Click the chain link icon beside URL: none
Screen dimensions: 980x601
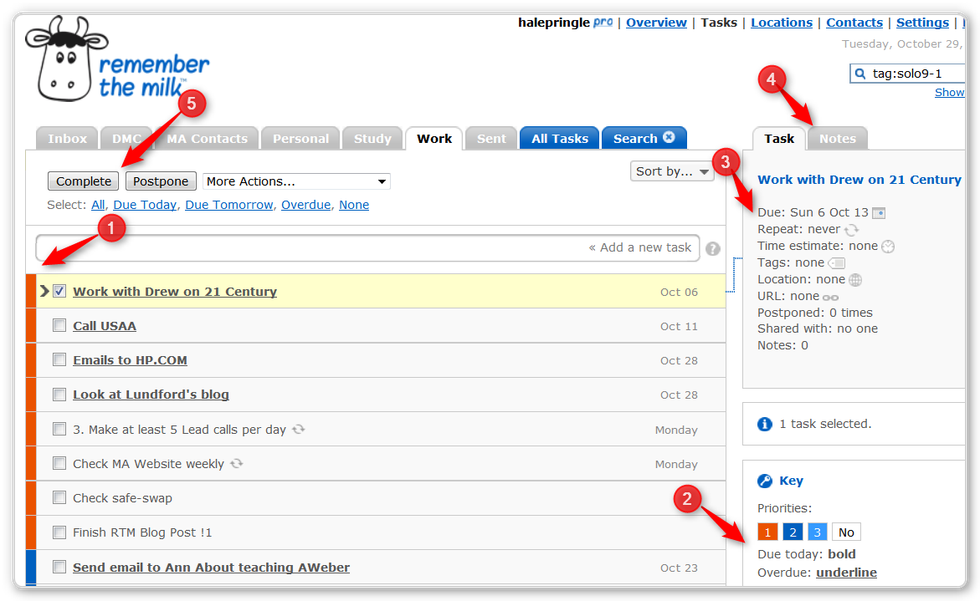point(831,297)
